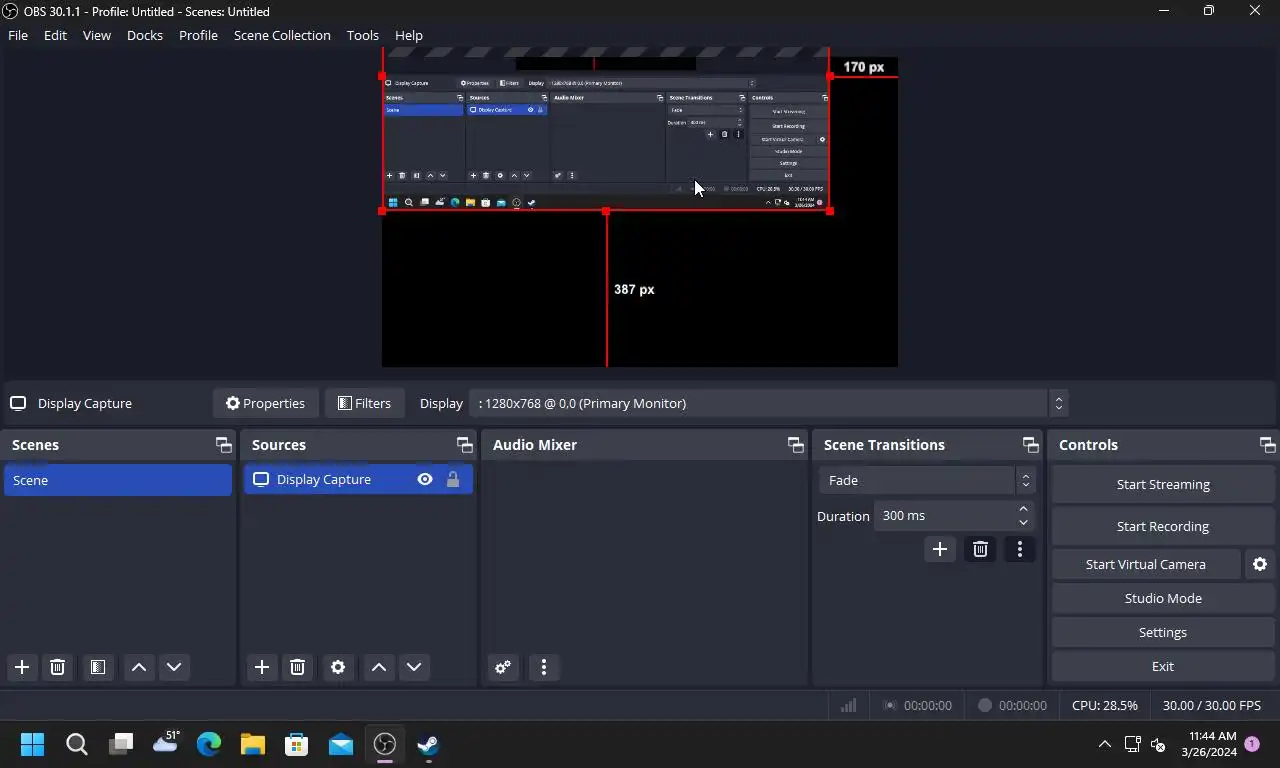Image resolution: width=1280 pixels, height=768 pixels.
Task: Open Microsoft Store from taskbar
Action: (296, 744)
